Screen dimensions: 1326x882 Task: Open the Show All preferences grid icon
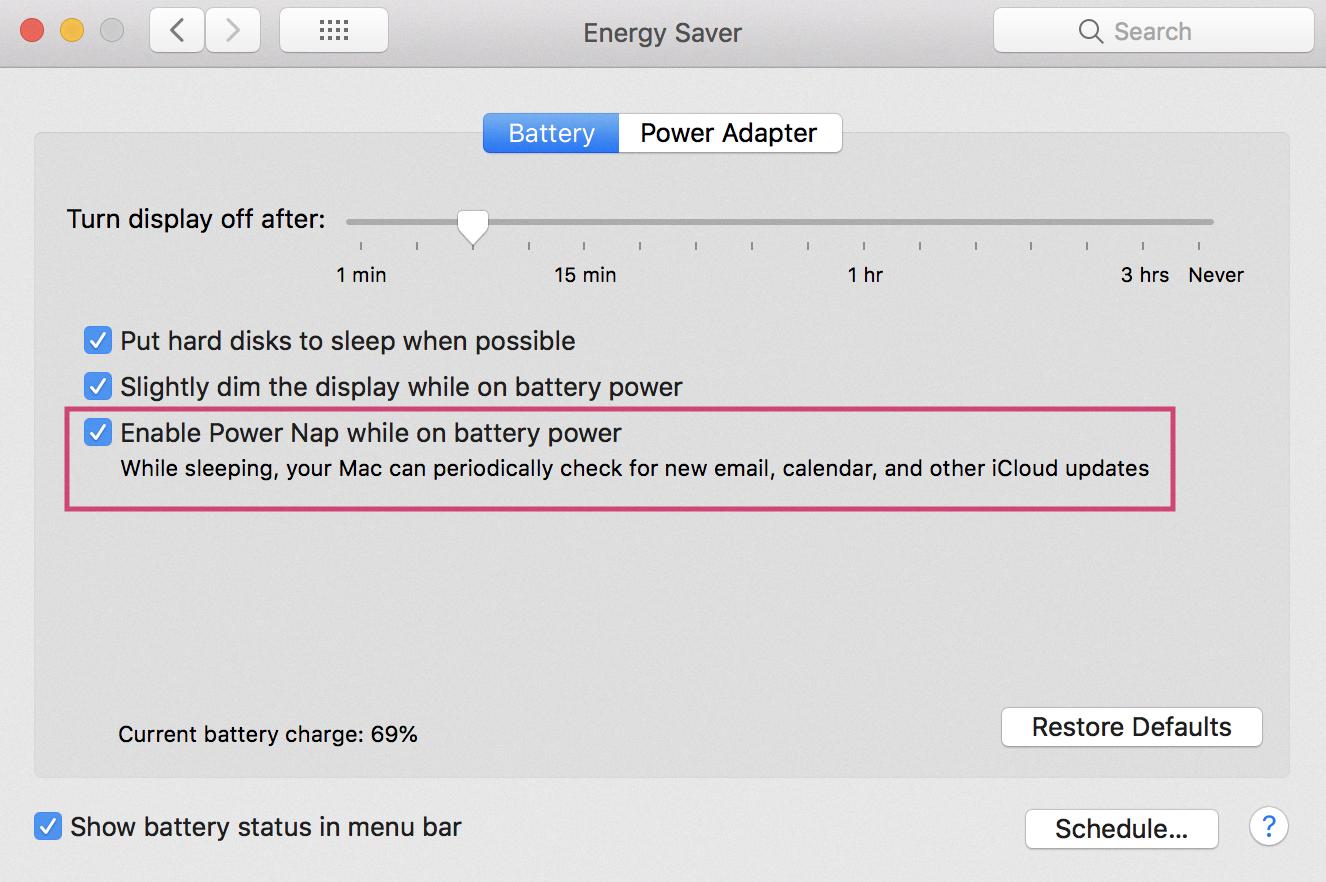click(x=333, y=30)
